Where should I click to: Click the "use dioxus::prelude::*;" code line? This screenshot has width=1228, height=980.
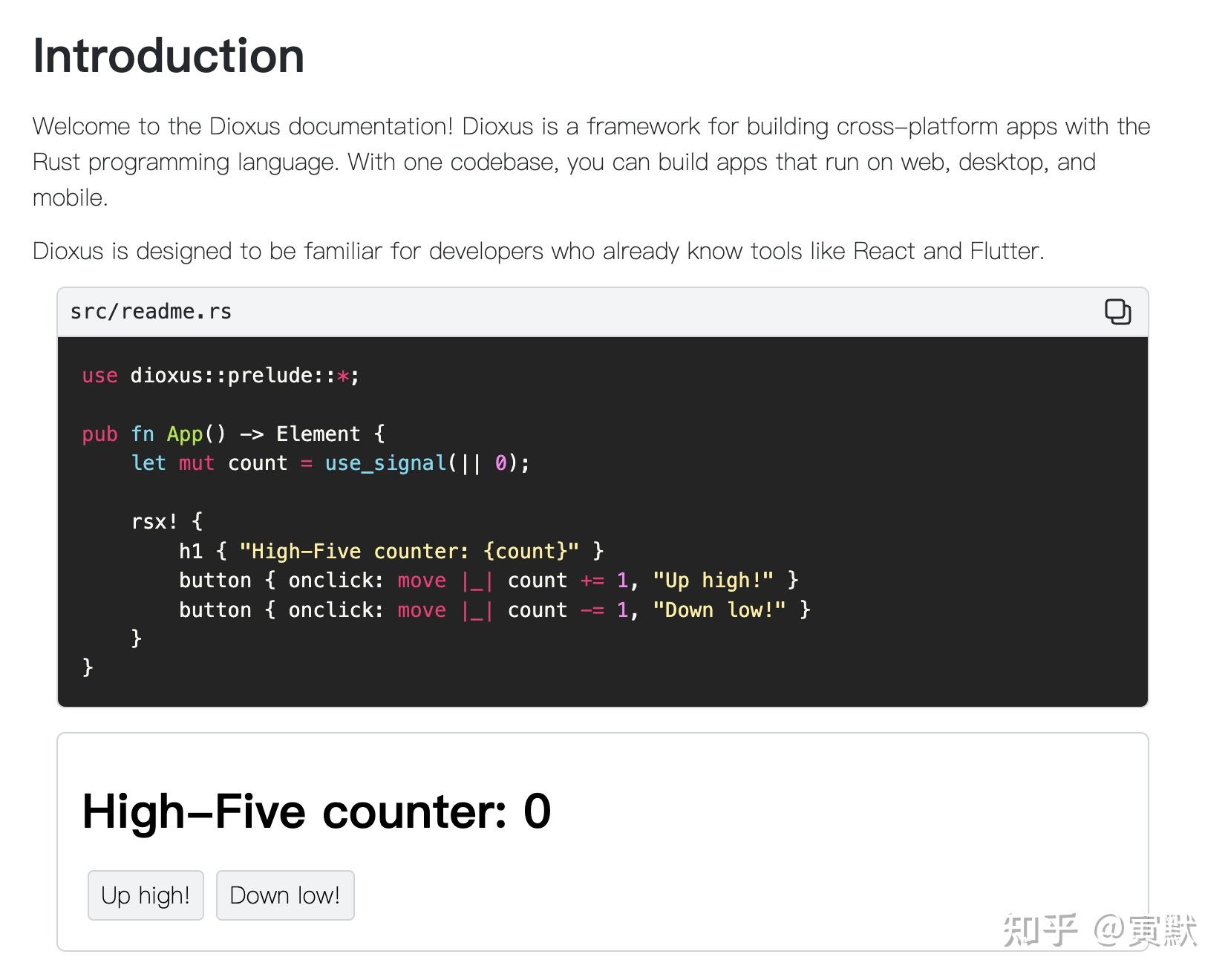(221, 376)
